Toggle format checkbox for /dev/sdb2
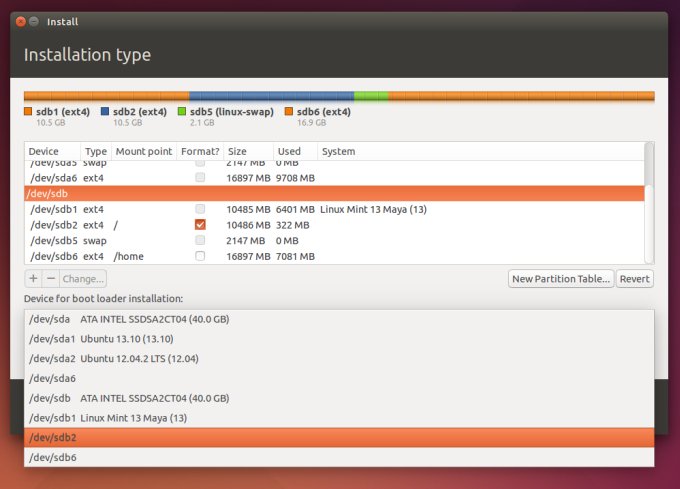 tap(200, 225)
